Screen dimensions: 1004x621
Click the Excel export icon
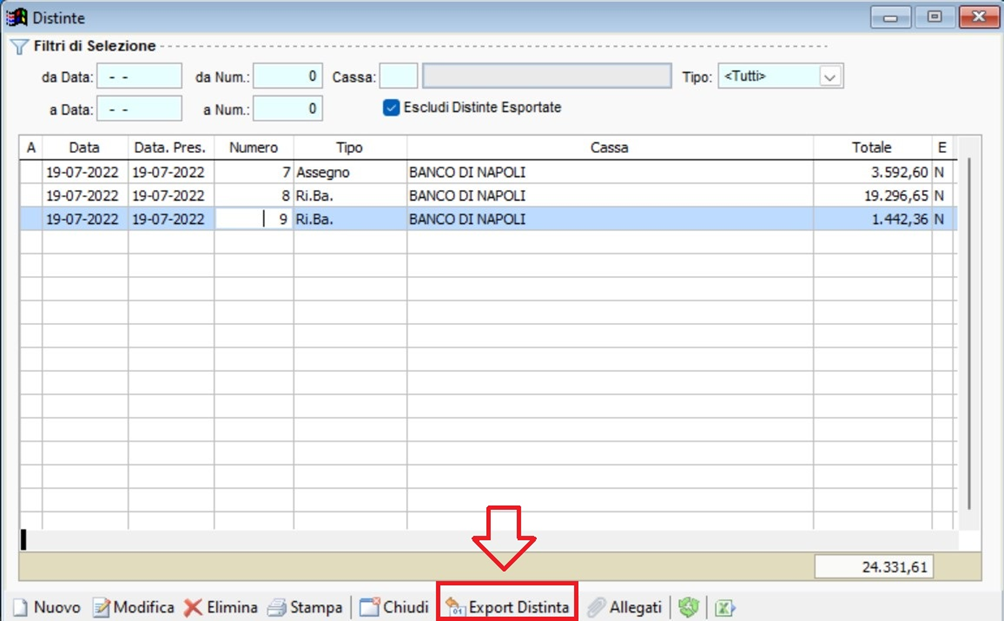[724, 607]
